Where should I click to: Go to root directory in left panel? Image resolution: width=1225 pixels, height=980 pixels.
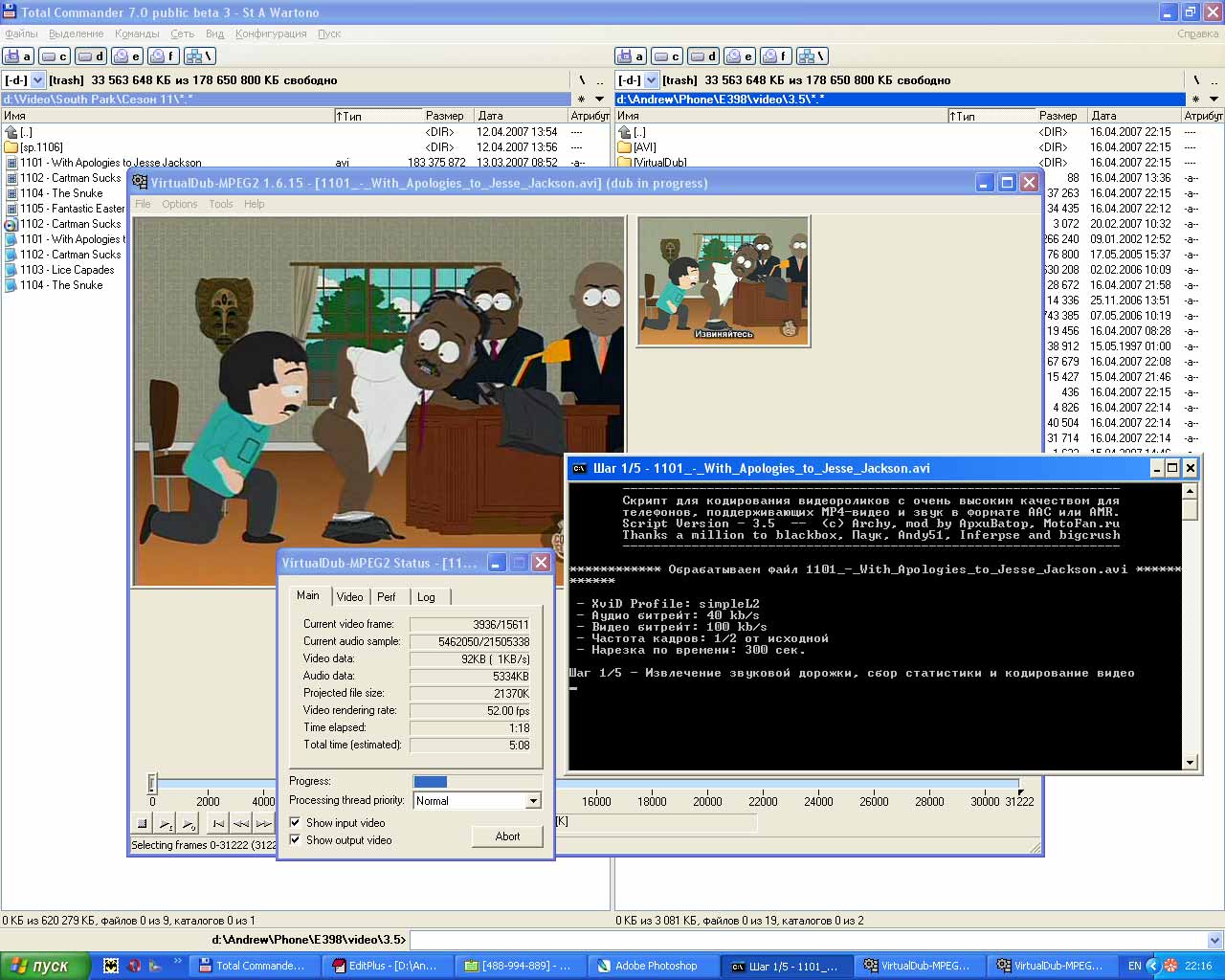click(x=582, y=80)
